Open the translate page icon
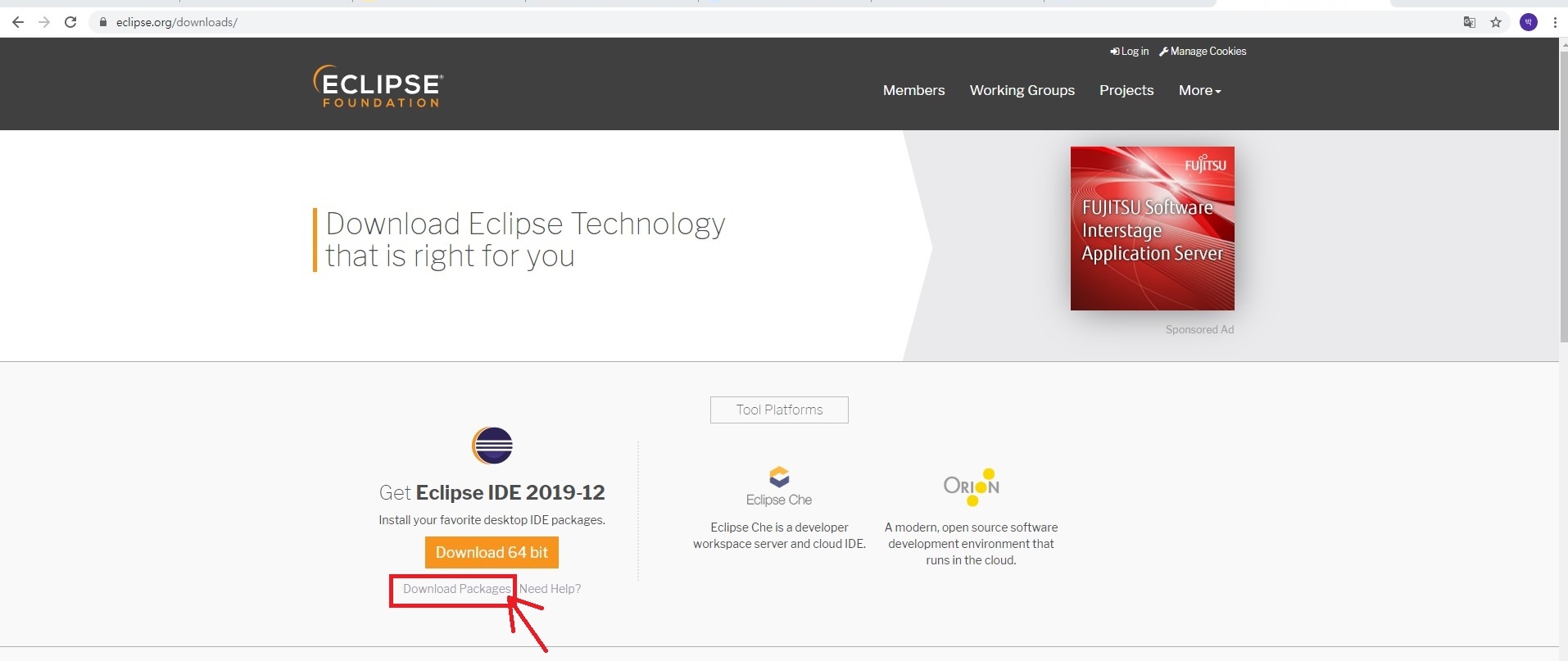1568x661 pixels. click(x=1470, y=22)
